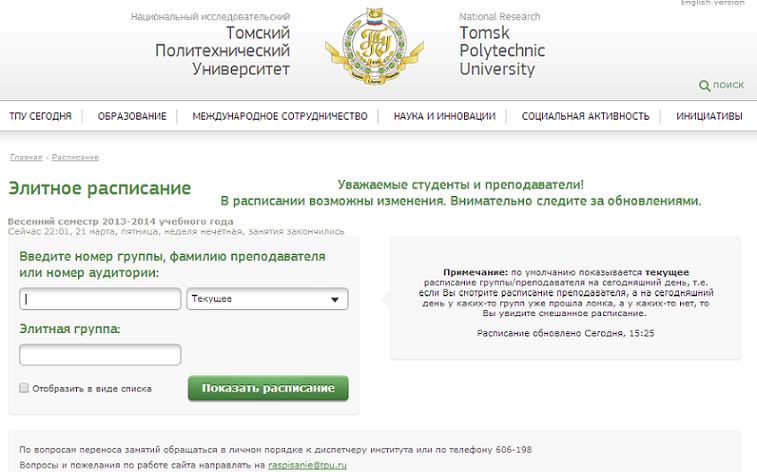Click Расписание breadcrumb link
This screenshot has width=757, height=472.
click(x=75, y=158)
